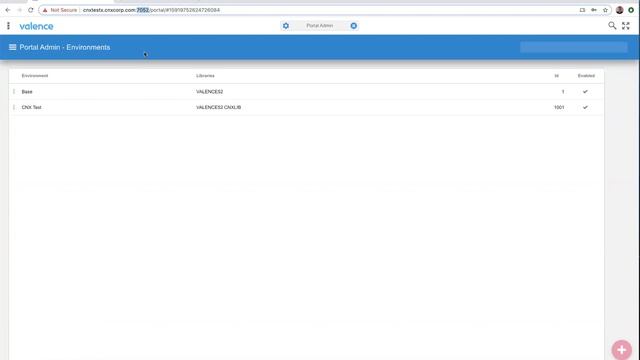Sort by the Environment column header
Image resolution: width=640 pixels, height=360 pixels.
point(35,76)
